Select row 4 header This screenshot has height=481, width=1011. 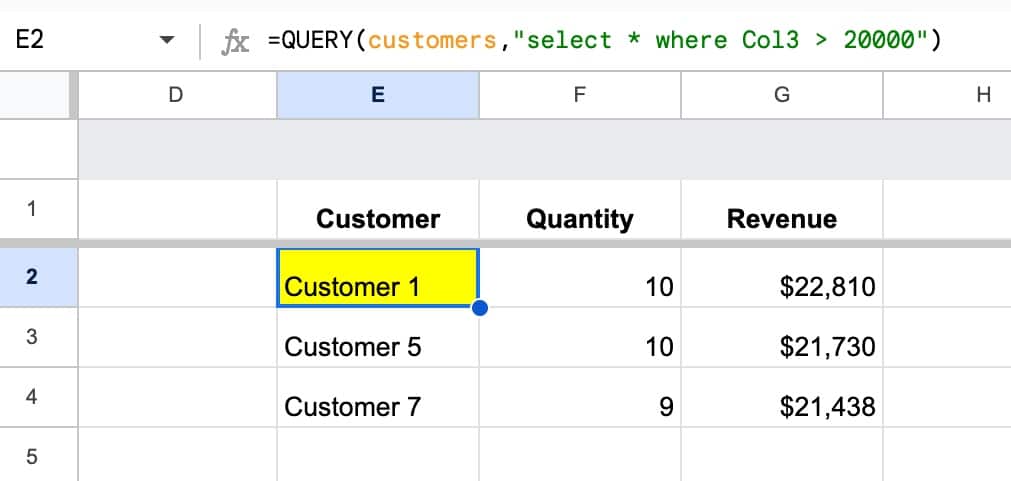[x=33, y=397]
